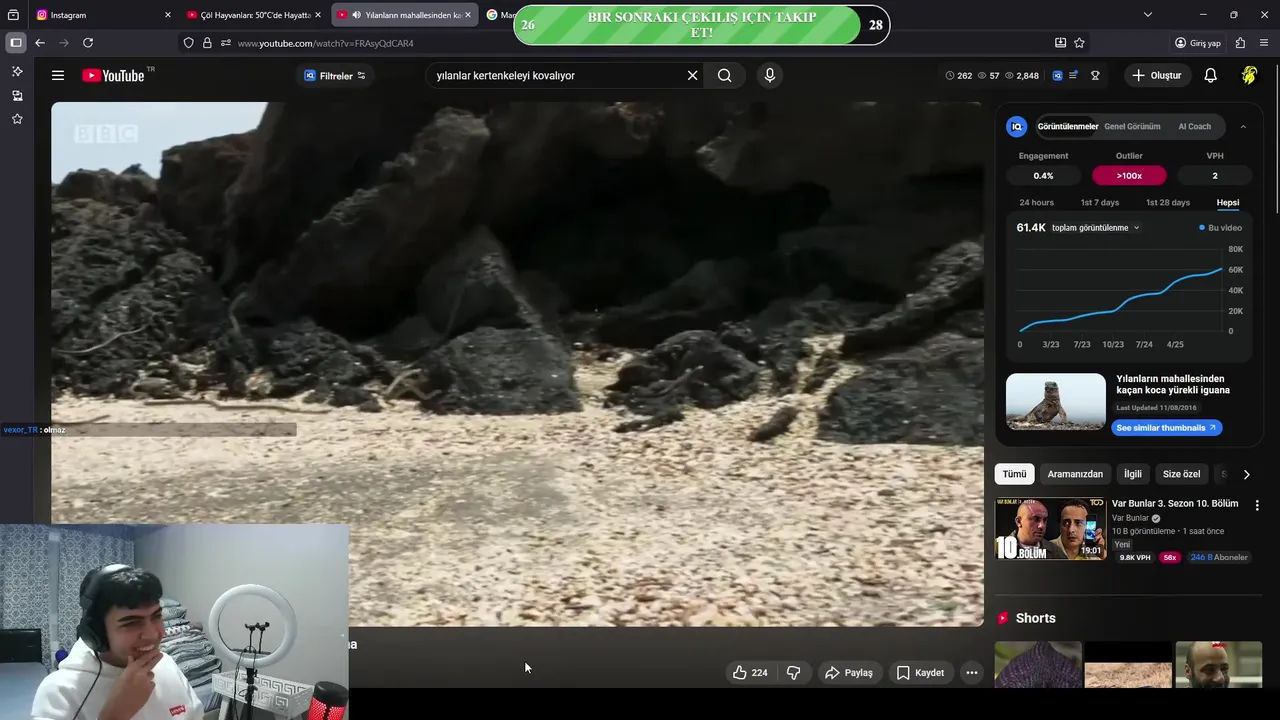Go back with the browser back arrow

coord(40,43)
